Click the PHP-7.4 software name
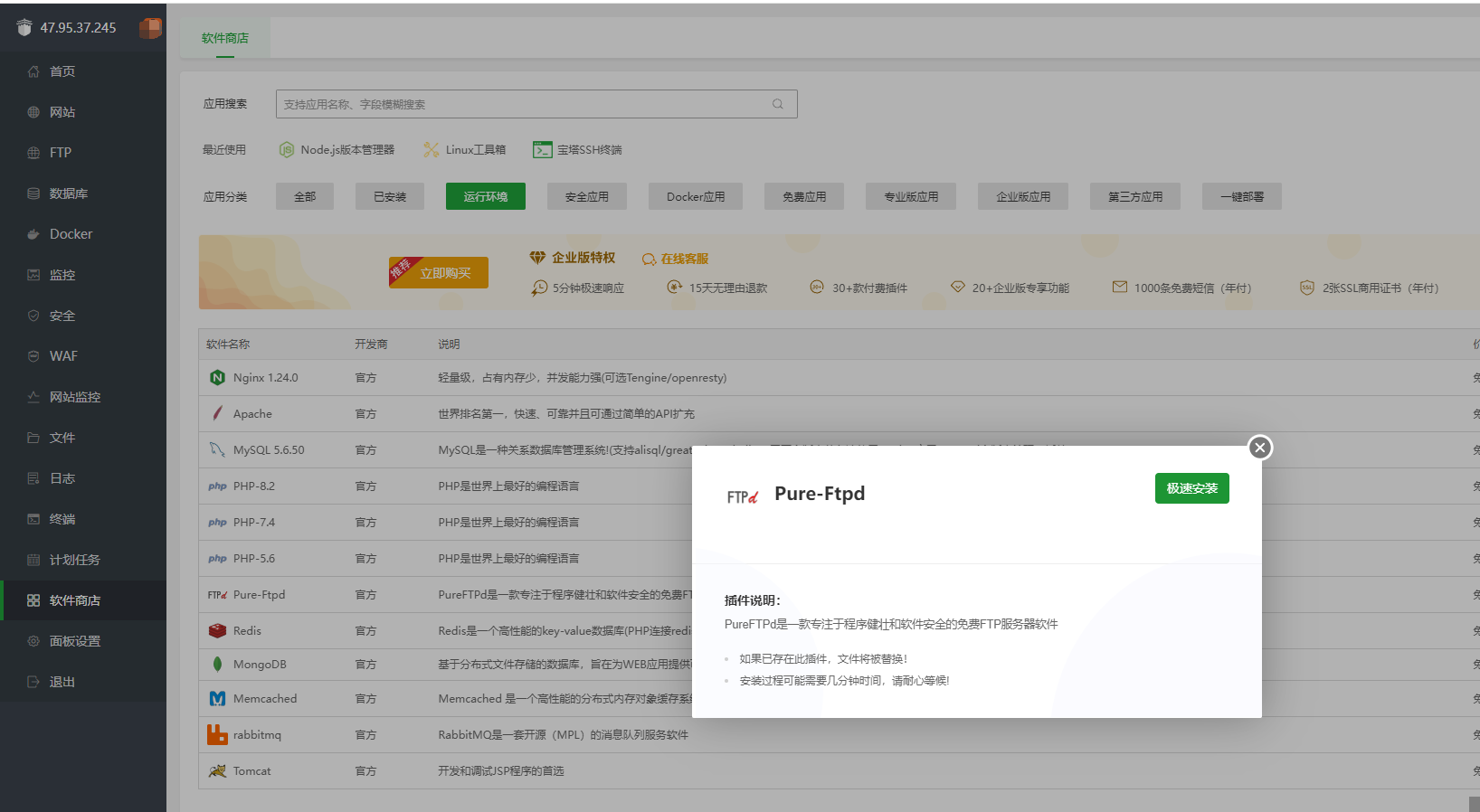This screenshot has width=1480, height=812. pyautogui.click(x=254, y=522)
